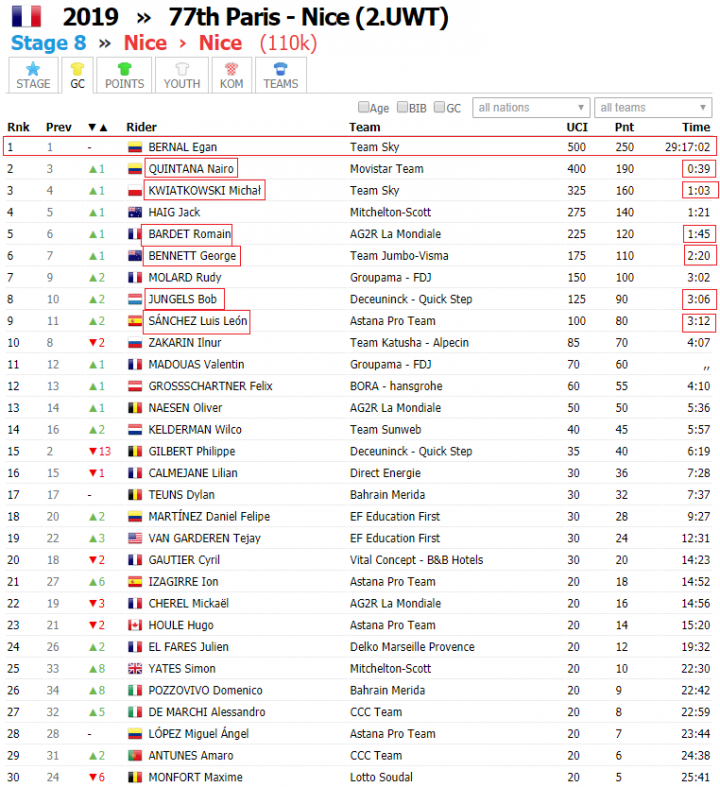Open the Team Jumbo-Visma link

point(399,256)
